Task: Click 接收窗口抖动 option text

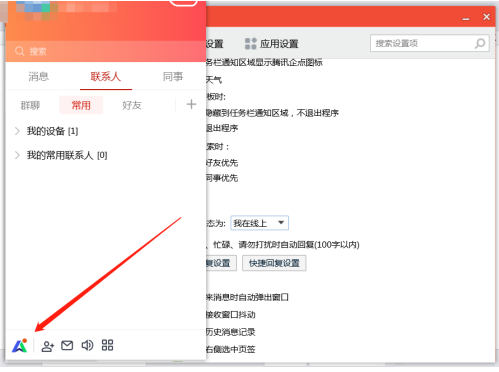Action: click(231, 315)
